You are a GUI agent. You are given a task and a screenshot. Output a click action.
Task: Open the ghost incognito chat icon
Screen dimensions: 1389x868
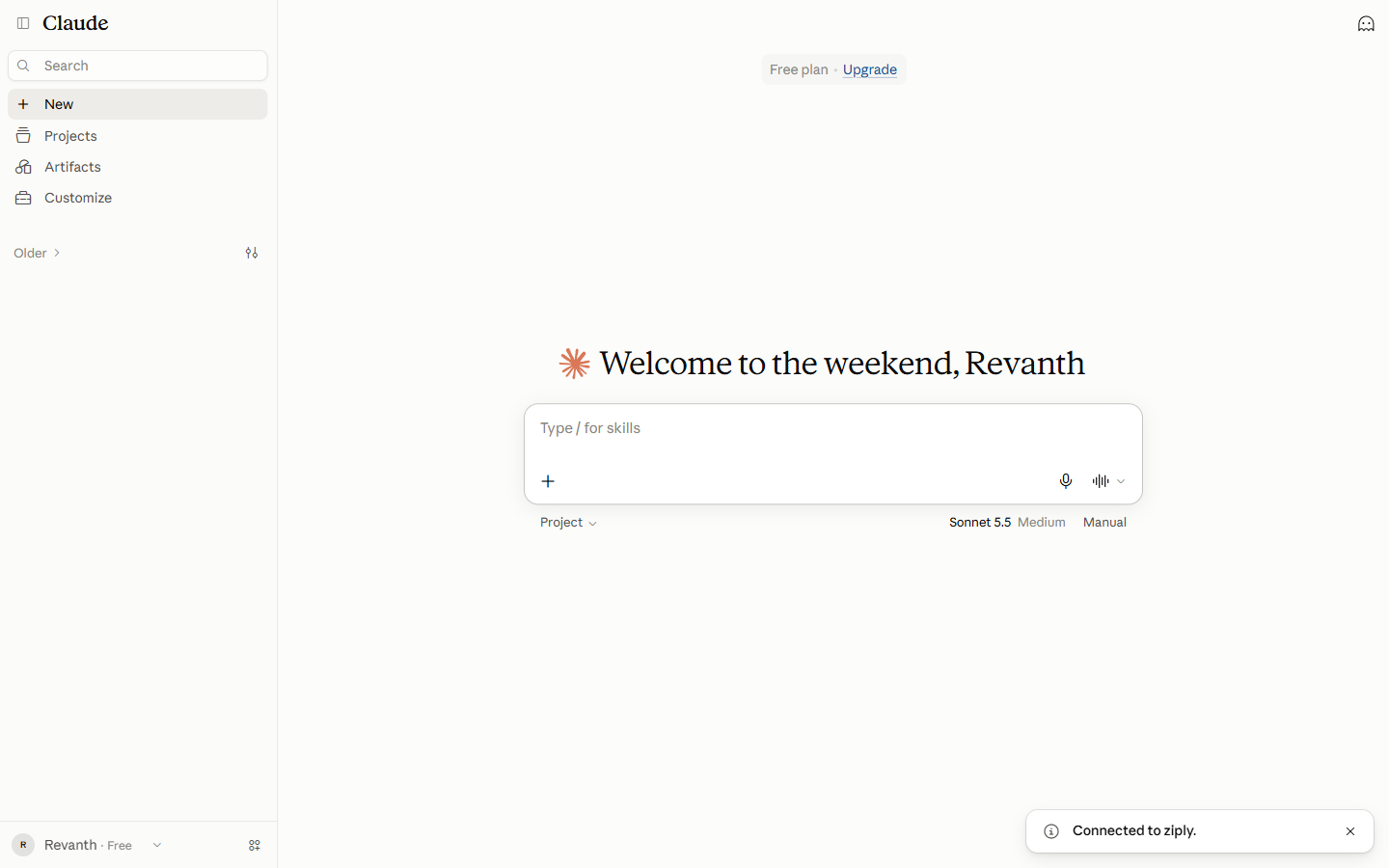[1366, 23]
